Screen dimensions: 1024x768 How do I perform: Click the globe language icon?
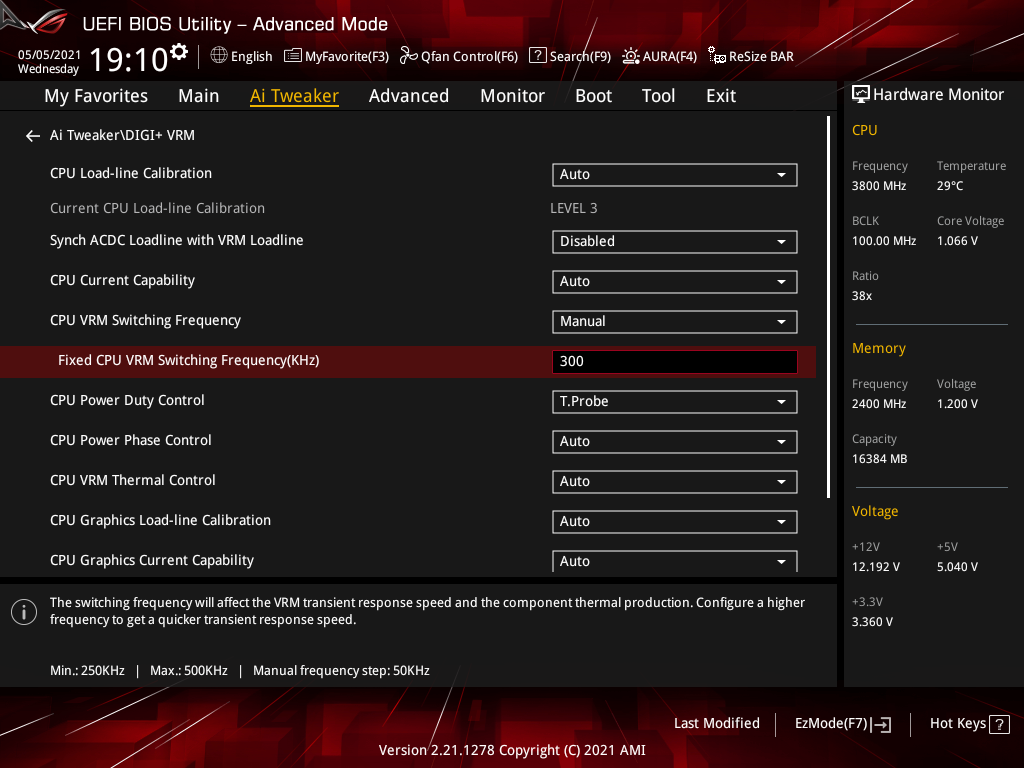click(219, 56)
